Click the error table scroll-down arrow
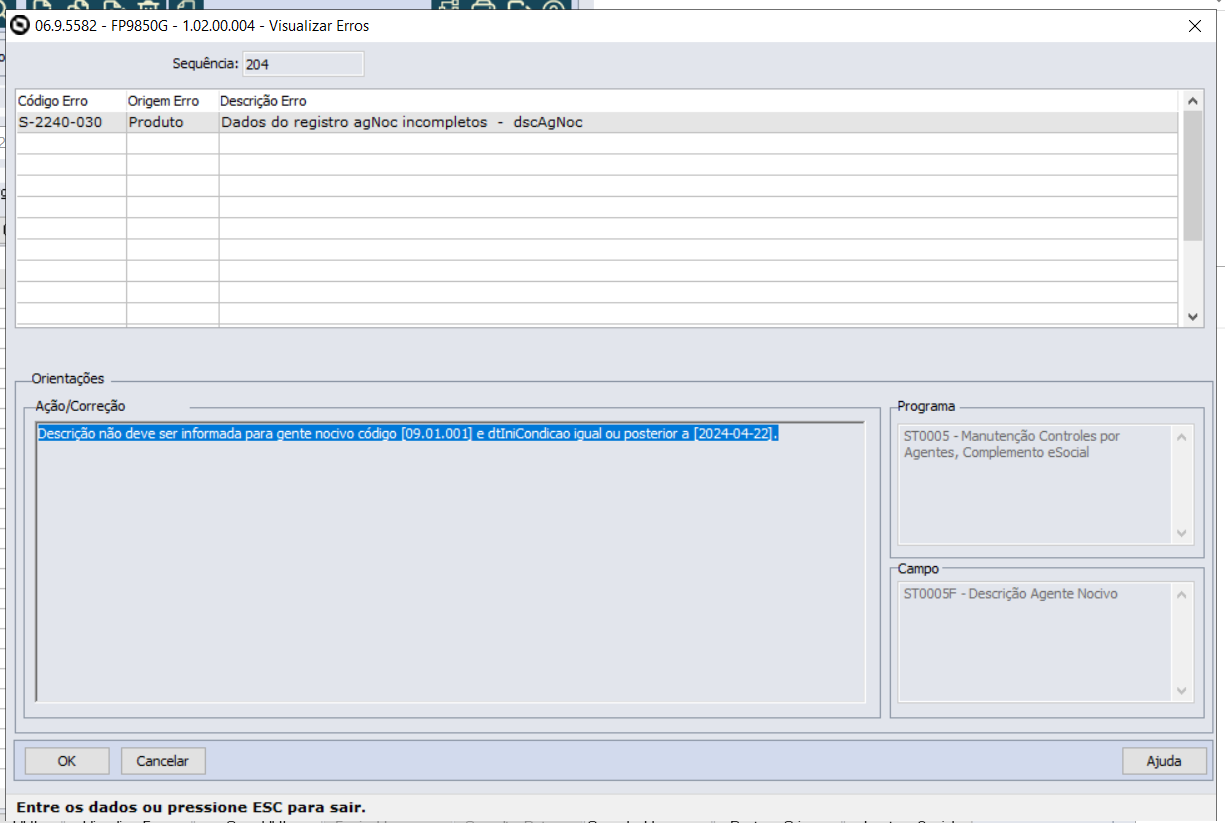This screenshot has height=823, width=1225. 1192,315
